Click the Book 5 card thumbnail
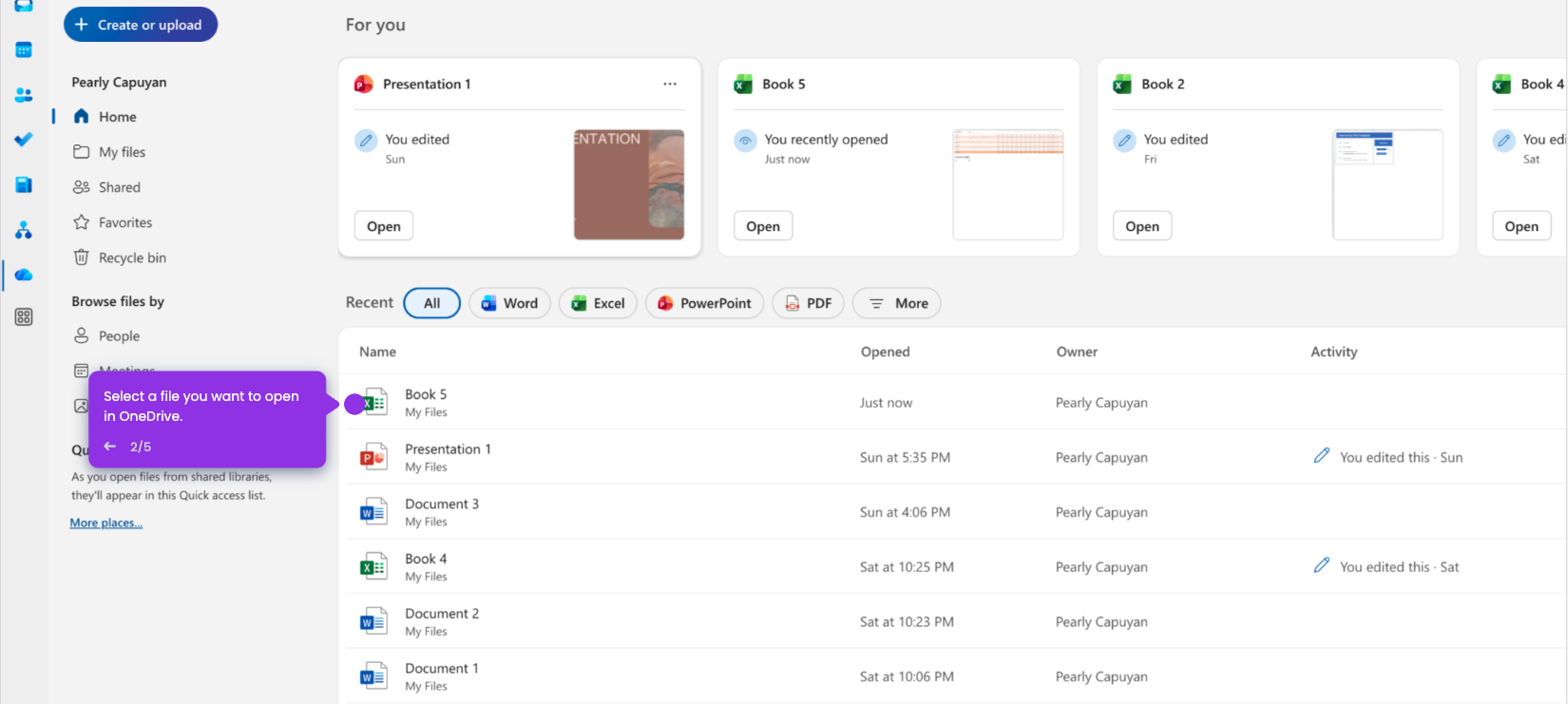Image resolution: width=1568 pixels, height=704 pixels. 1008,184
